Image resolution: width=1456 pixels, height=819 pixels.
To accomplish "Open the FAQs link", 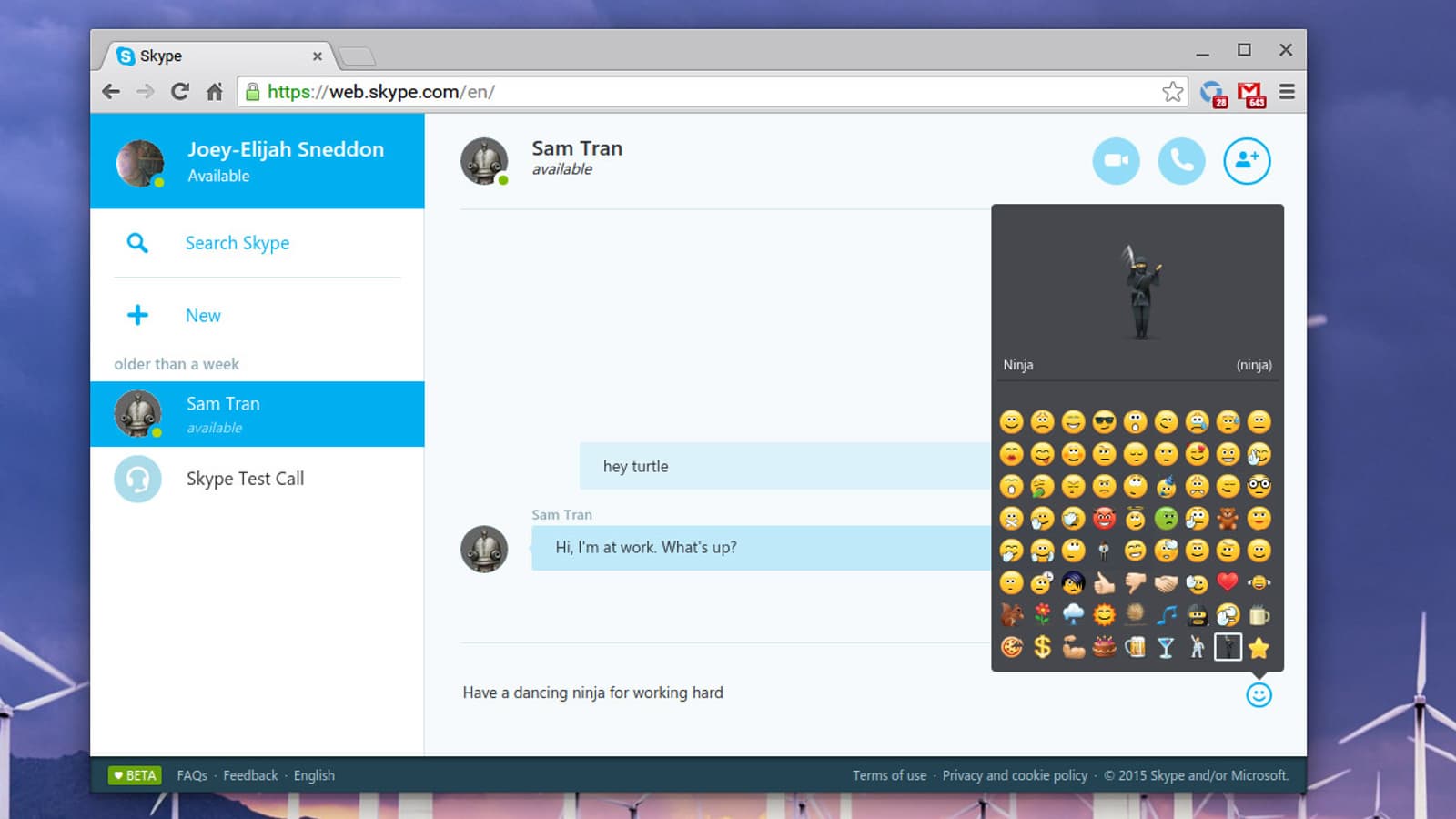I will click(192, 775).
